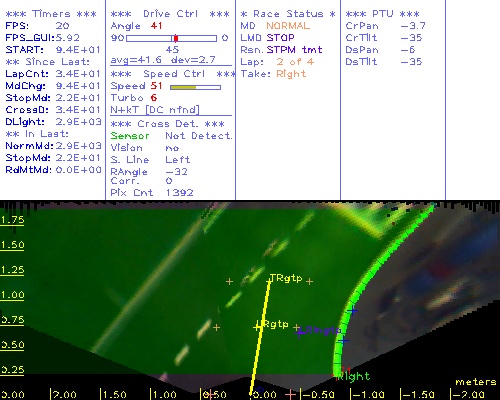Click the green Sensor status label

[130, 136]
